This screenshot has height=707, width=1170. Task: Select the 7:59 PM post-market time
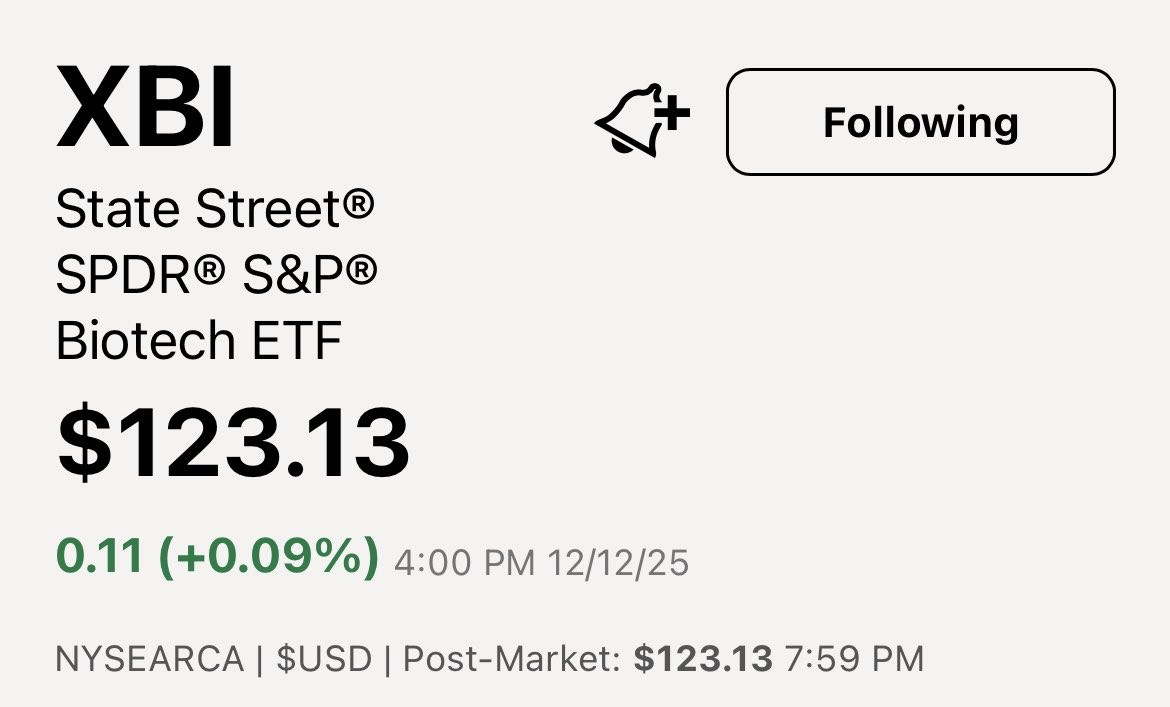click(855, 659)
